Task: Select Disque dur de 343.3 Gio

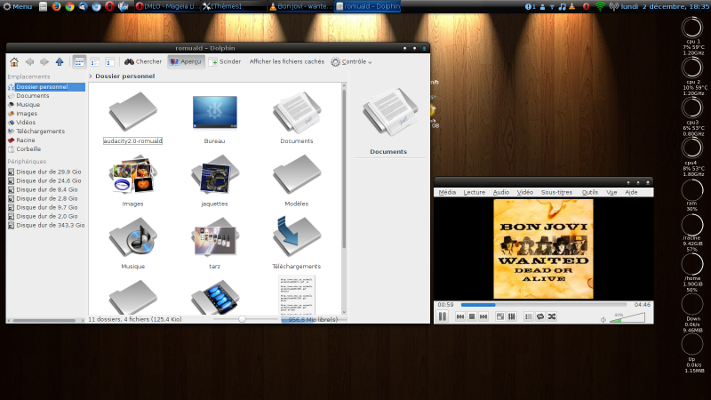Action: click(x=45, y=225)
